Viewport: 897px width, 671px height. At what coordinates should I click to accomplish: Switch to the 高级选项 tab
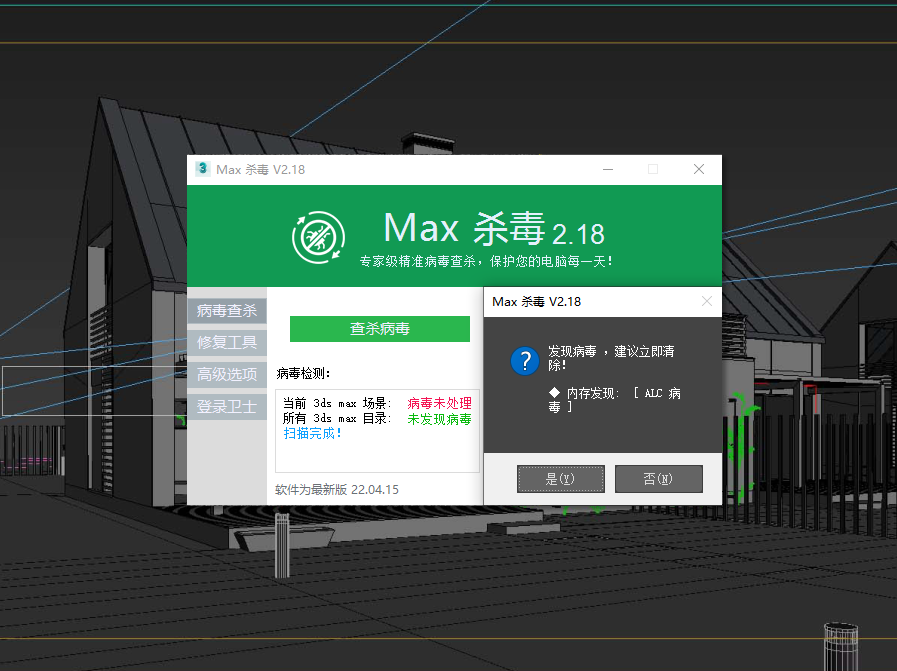tap(227, 375)
